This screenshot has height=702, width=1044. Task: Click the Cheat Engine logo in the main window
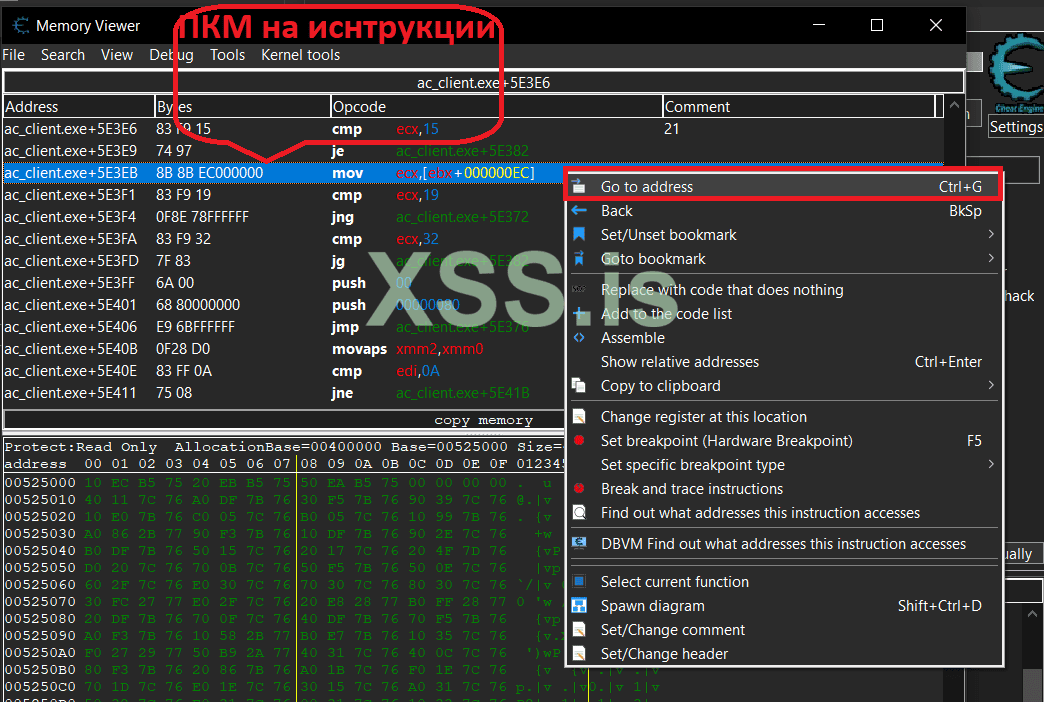(x=1017, y=73)
